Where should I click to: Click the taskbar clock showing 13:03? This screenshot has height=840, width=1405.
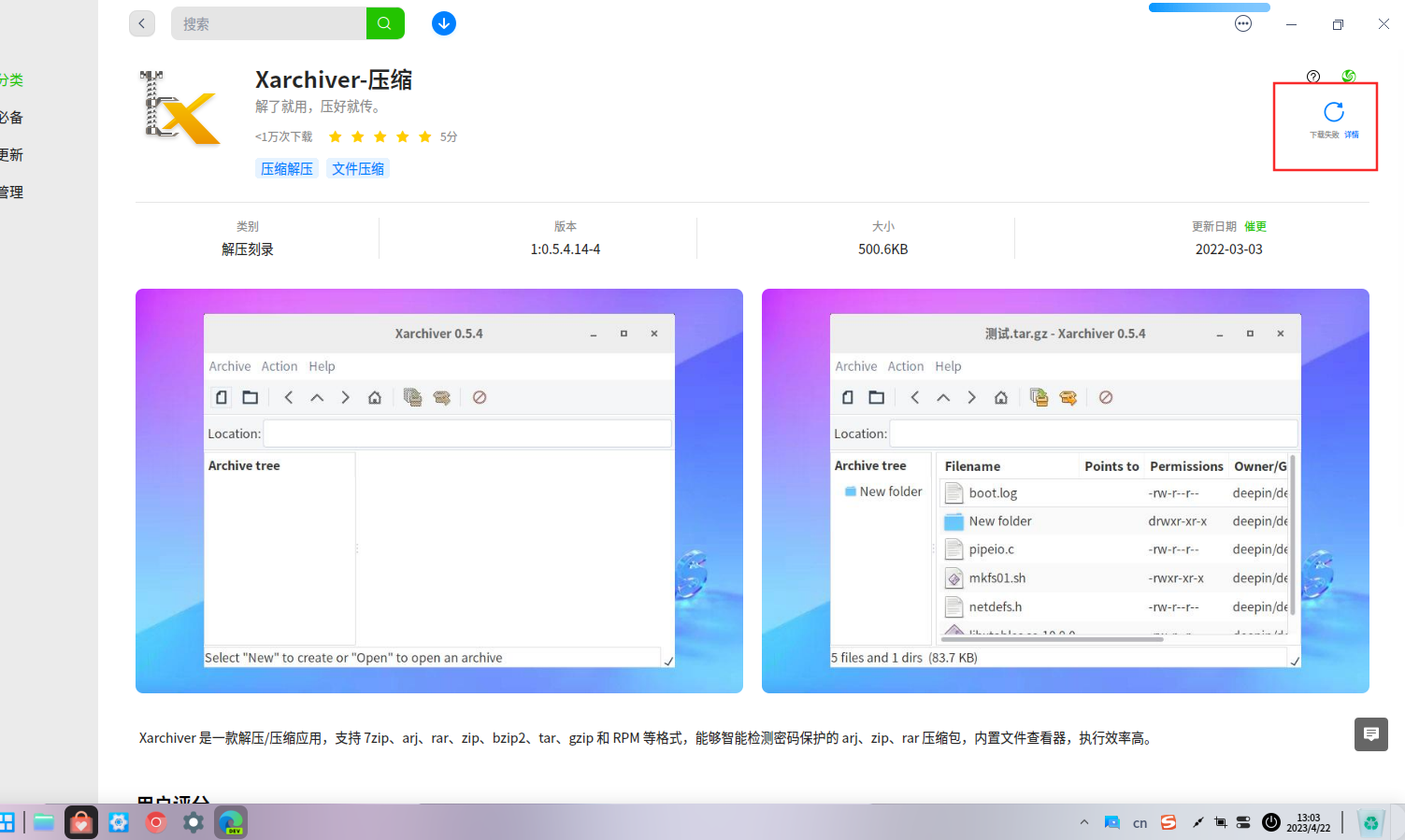(1309, 822)
